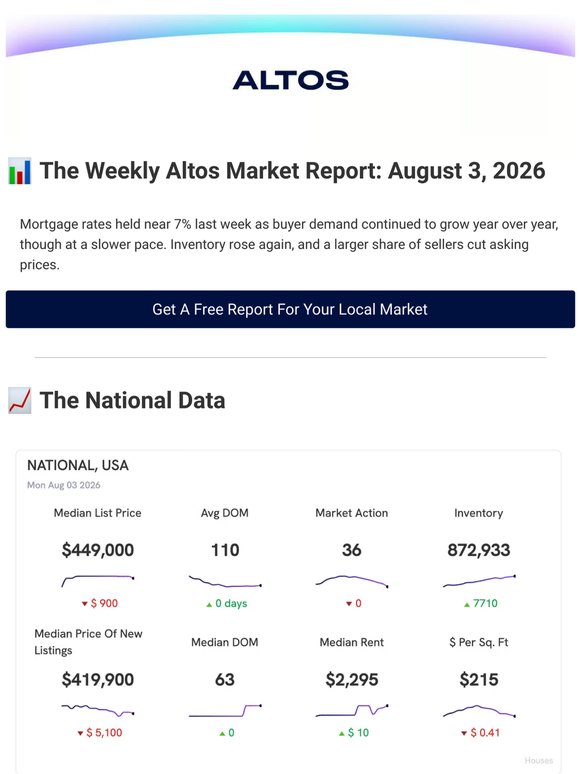580x774 pixels.
Task: Select the Market Action sparkline chart
Action: [351, 581]
